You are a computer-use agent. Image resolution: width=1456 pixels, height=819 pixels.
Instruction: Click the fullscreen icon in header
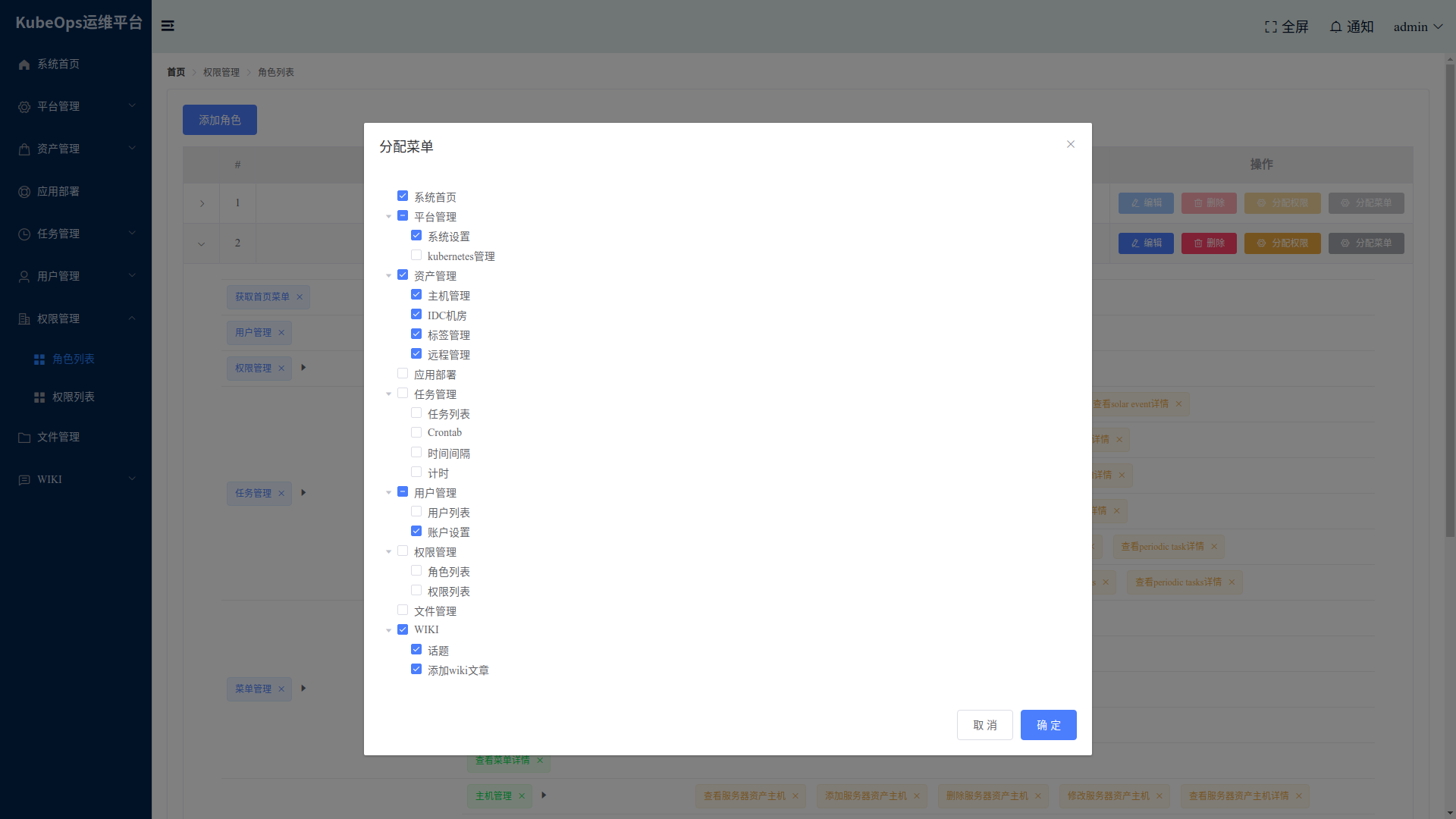point(1271,27)
